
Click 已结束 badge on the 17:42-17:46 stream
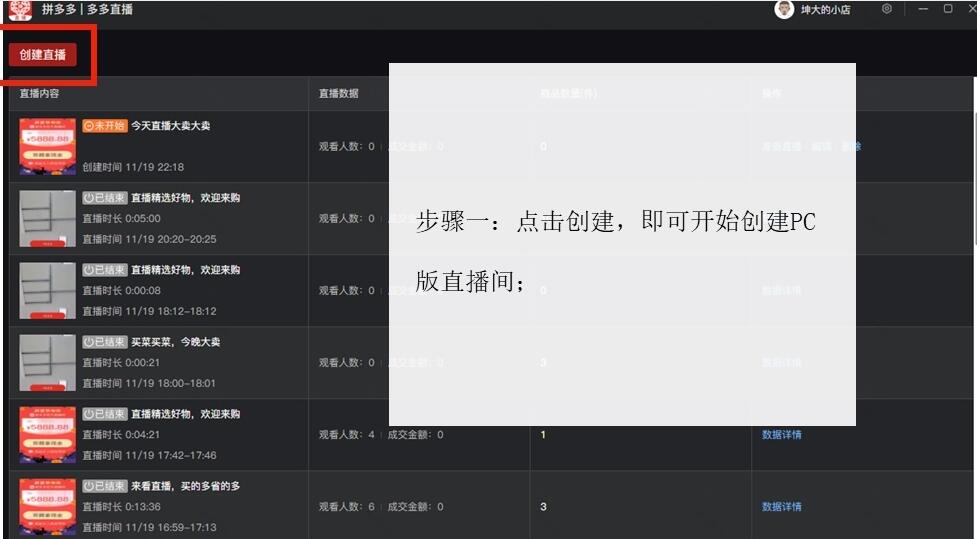[105, 414]
